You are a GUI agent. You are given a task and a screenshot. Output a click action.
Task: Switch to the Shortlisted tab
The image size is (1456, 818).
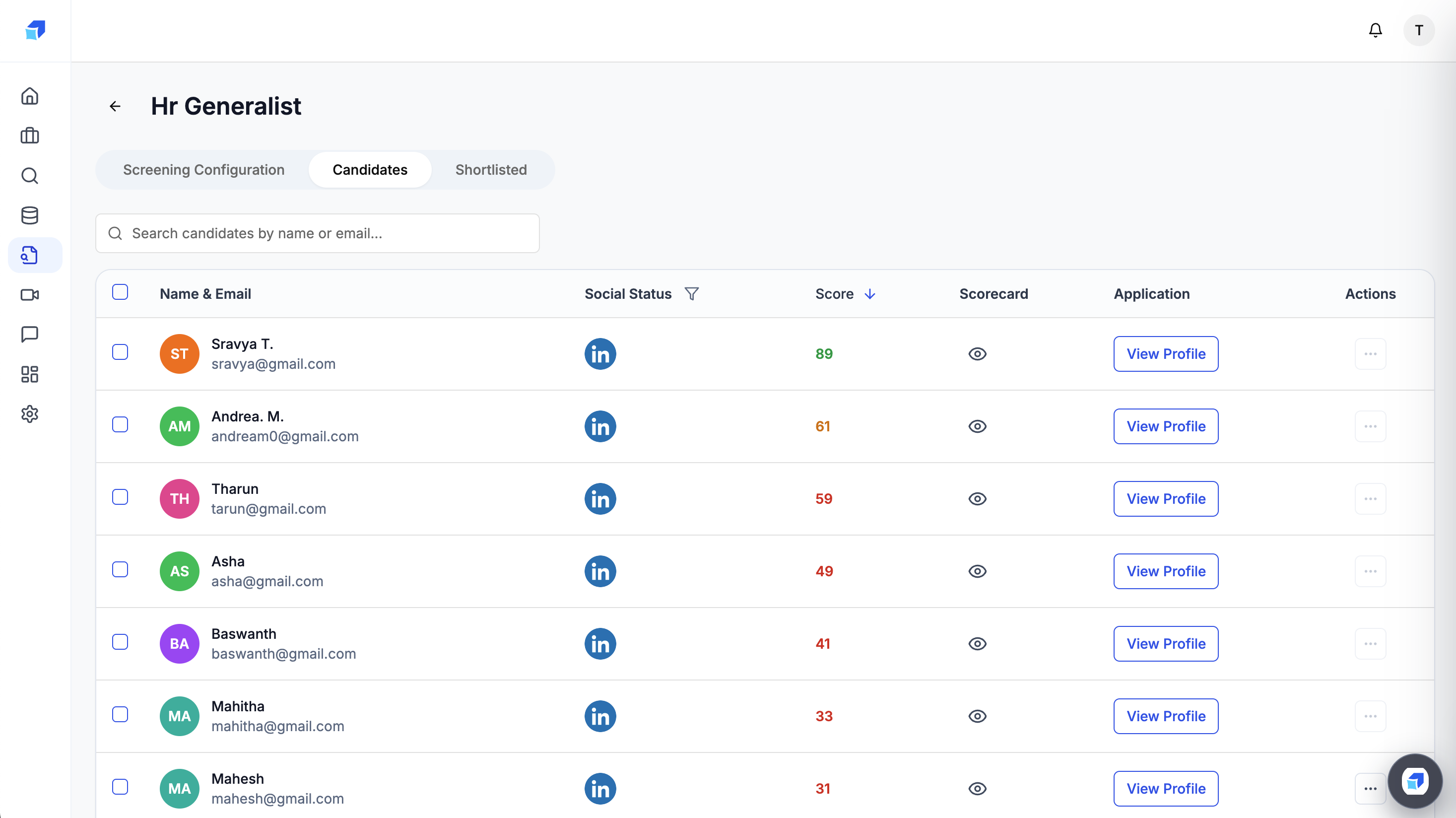click(491, 170)
